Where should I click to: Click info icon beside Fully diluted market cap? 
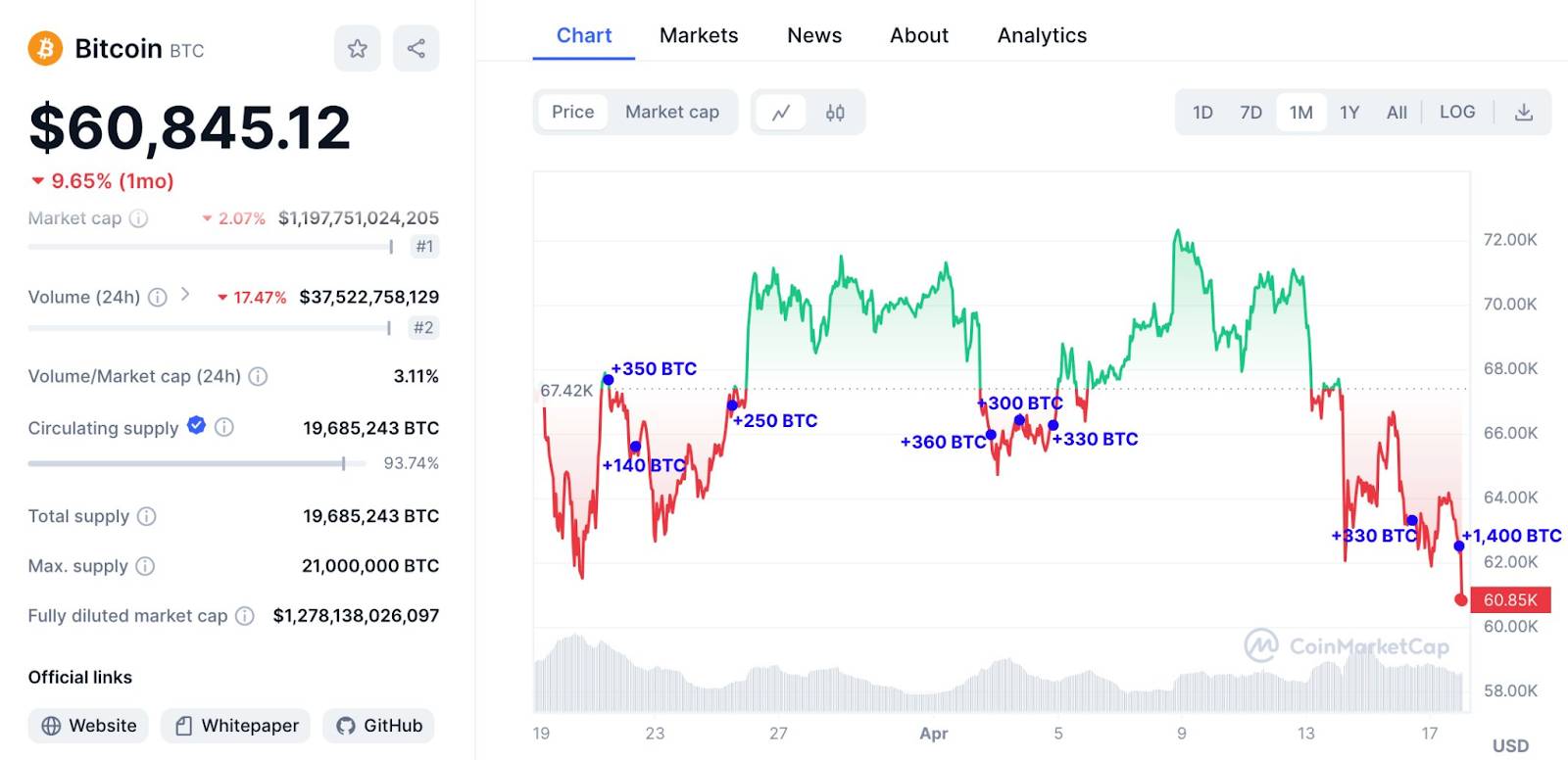[245, 616]
